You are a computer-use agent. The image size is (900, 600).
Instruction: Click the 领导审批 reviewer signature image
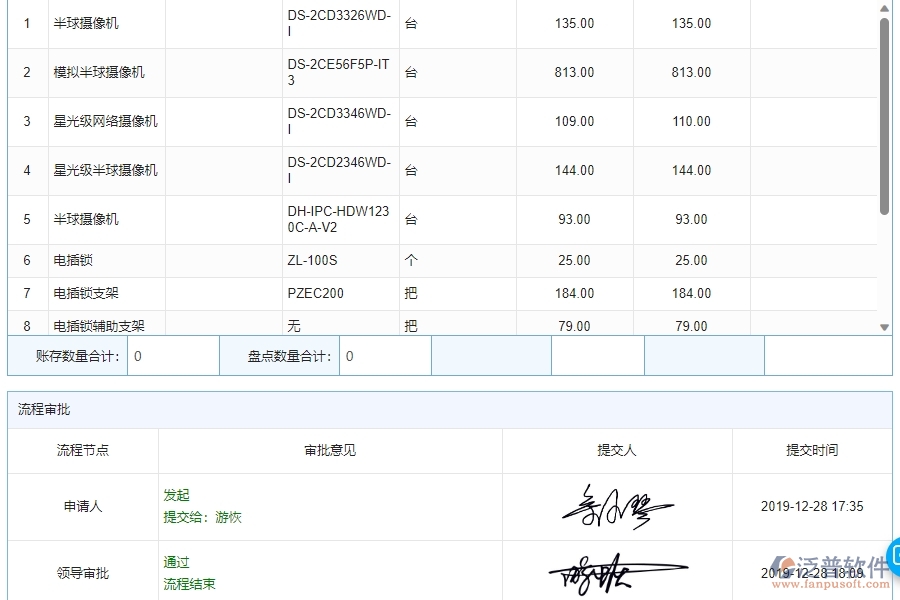click(617, 572)
